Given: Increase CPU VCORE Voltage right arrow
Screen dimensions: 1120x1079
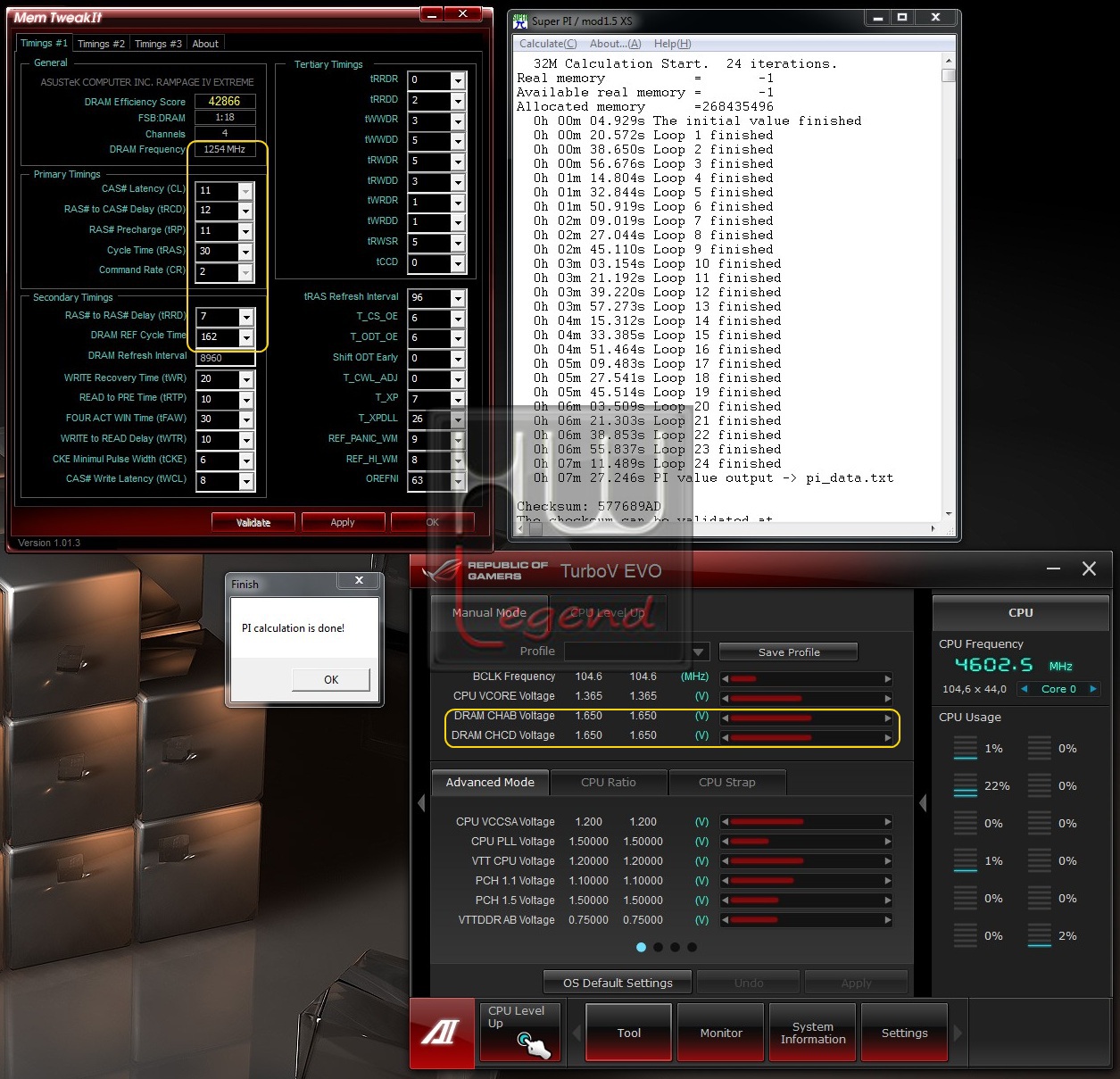Looking at the screenshot, I should pos(888,698).
